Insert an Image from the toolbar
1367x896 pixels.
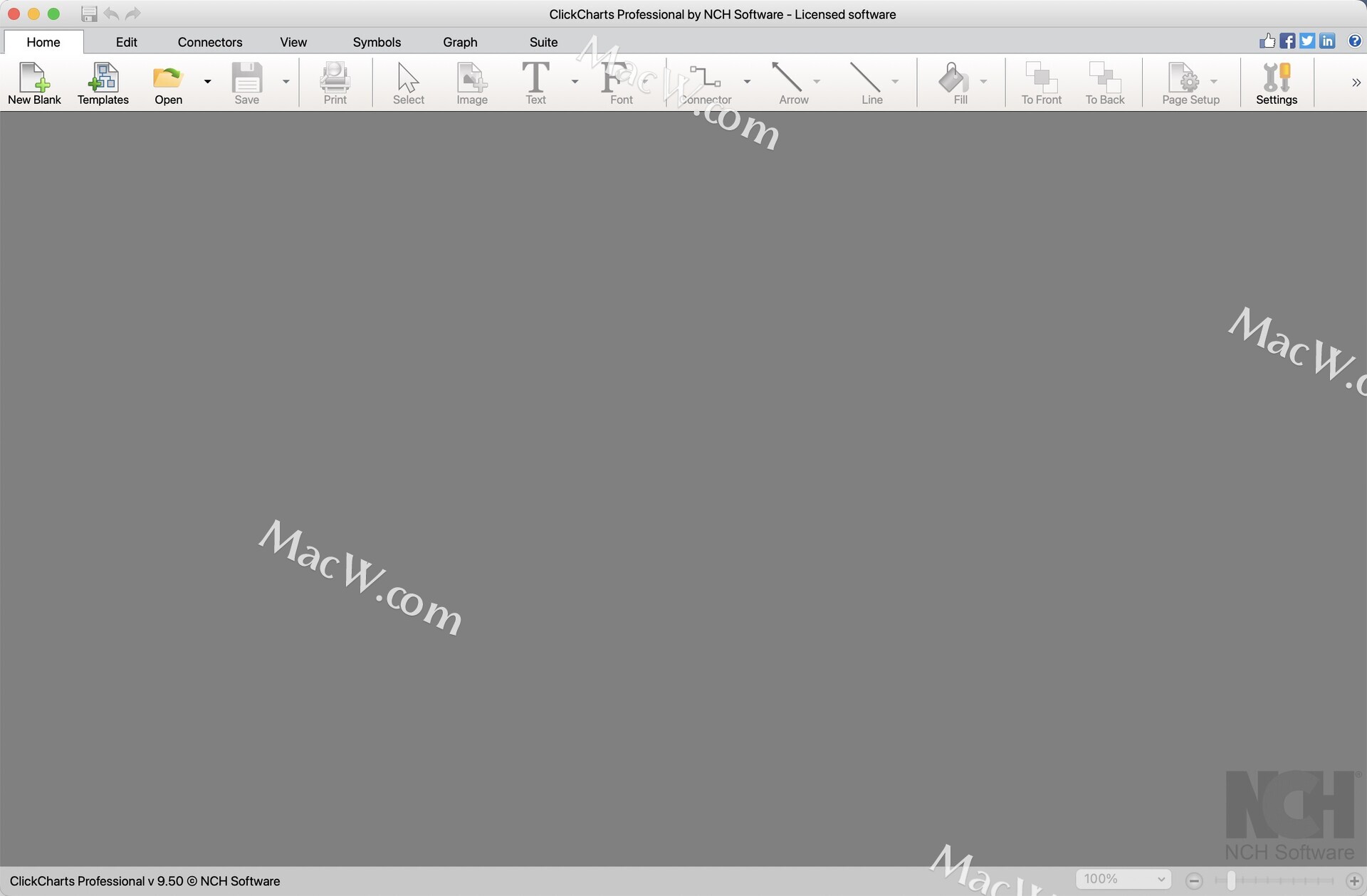472,83
